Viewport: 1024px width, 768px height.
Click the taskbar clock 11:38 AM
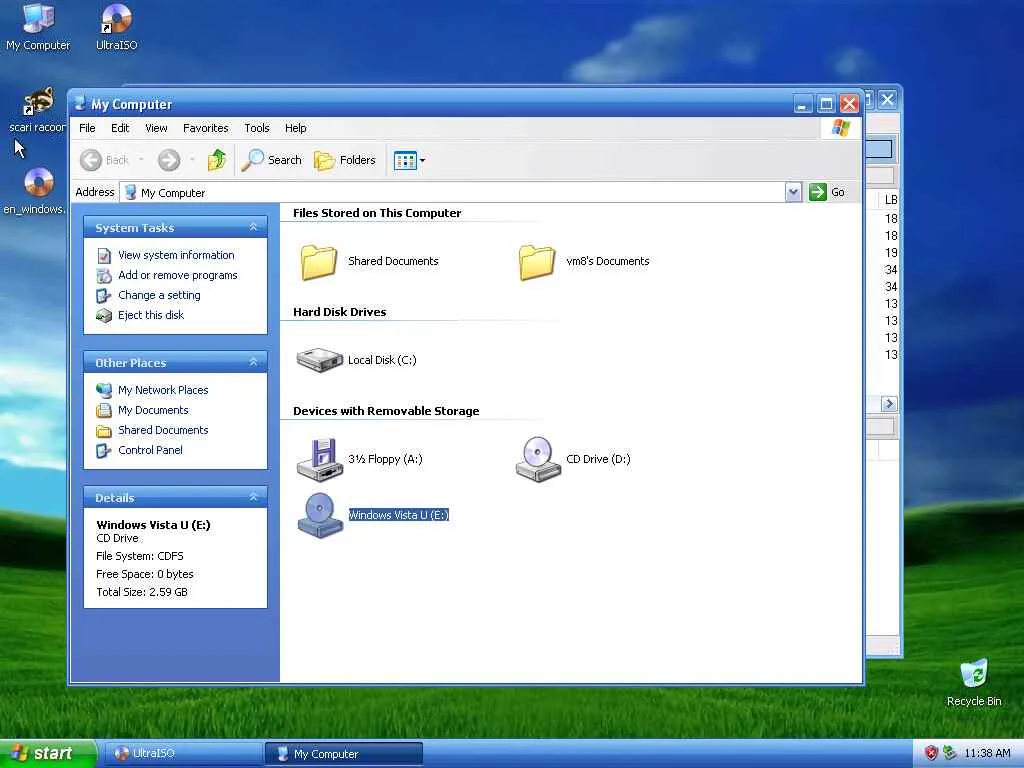click(987, 754)
